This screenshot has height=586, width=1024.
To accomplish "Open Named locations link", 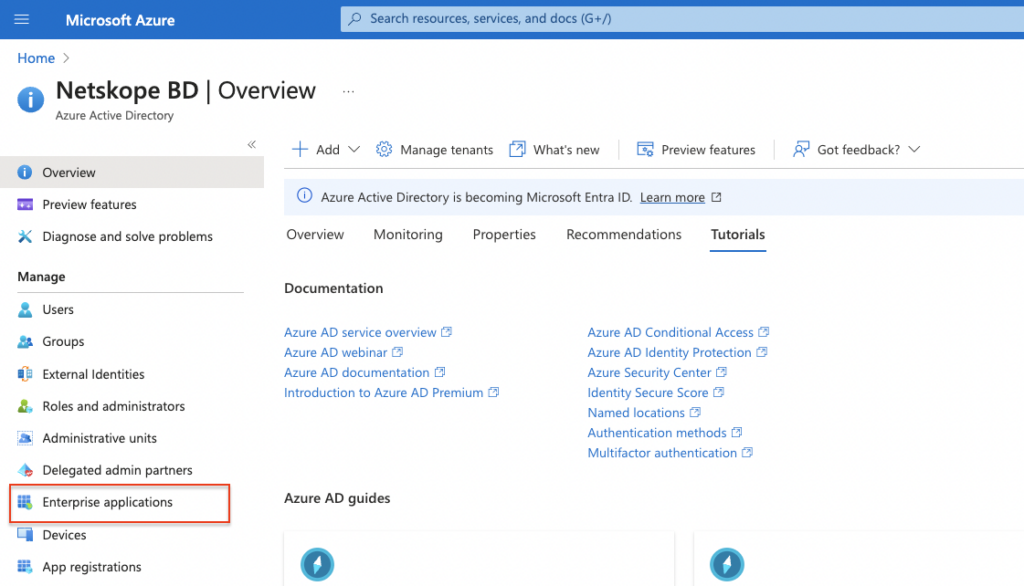I will (636, 413).
